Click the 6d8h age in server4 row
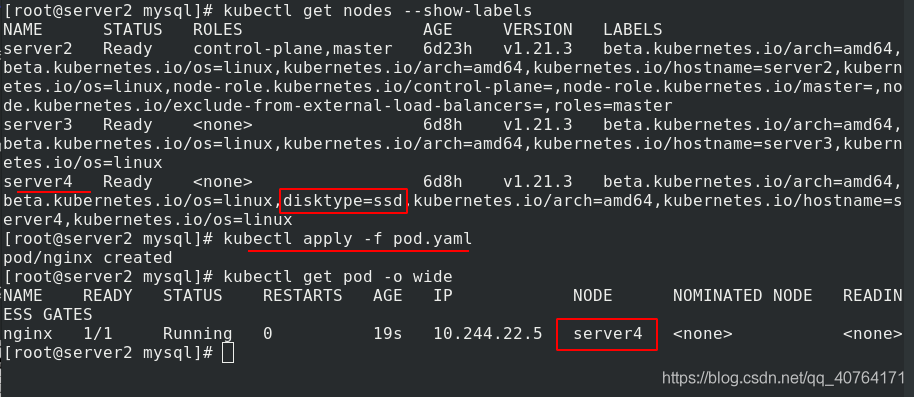Viewport: 914px width, 397px height. pos(442,182)
